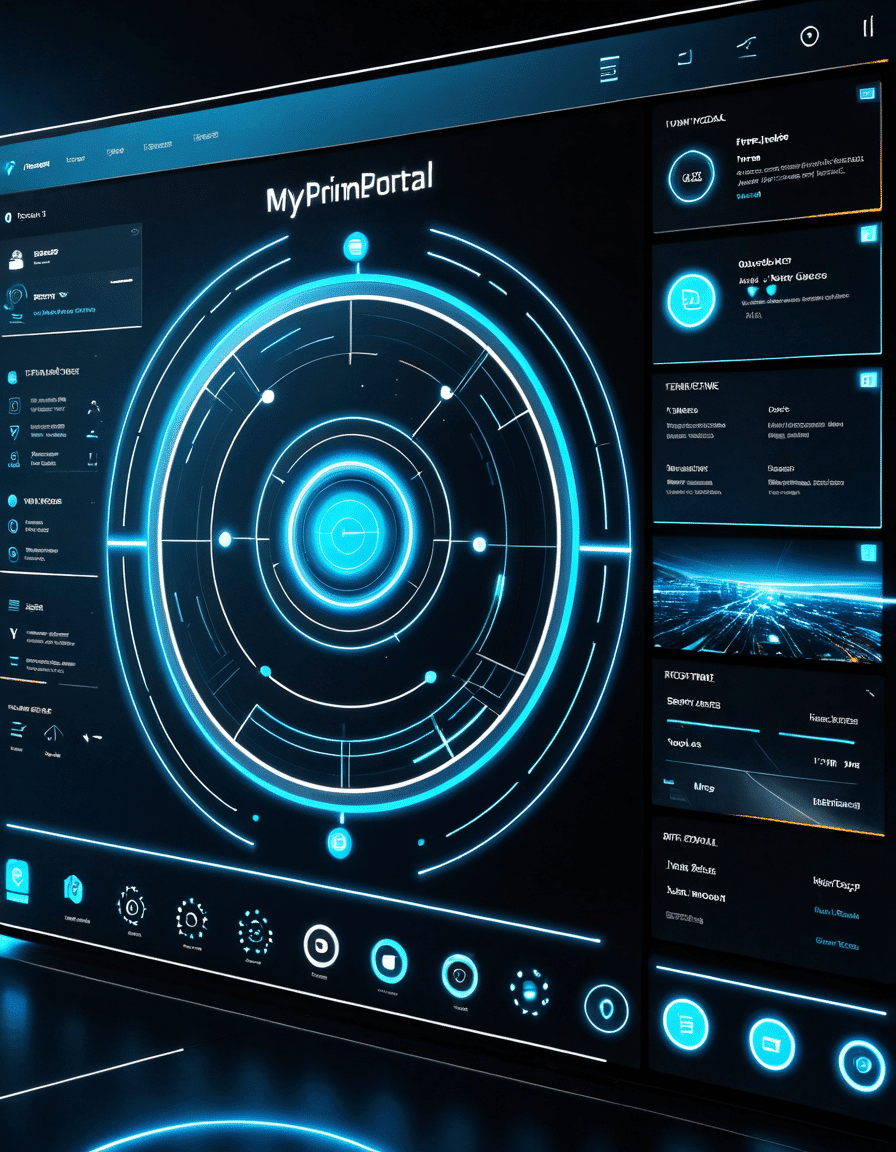
Task: Open the glowing list icon in lower-right panel
Action: click(x=685, y=1026)
